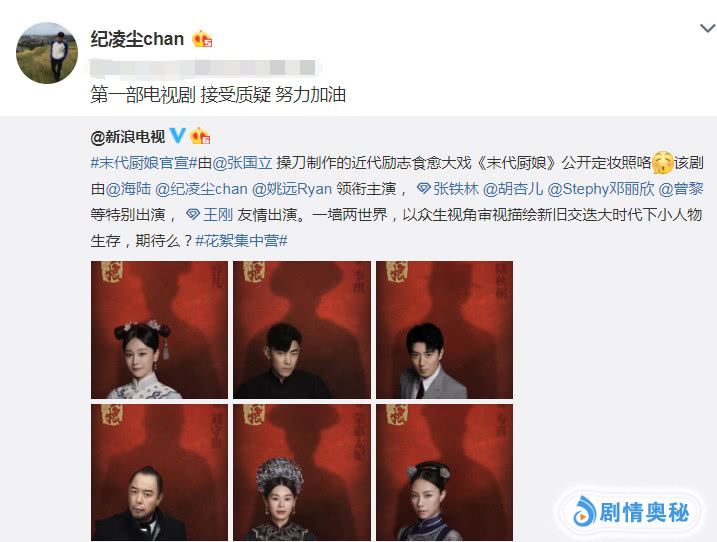Open the @新浪电视 account link
This screenshot has width=717, height=542.
(x=128, y=136)
